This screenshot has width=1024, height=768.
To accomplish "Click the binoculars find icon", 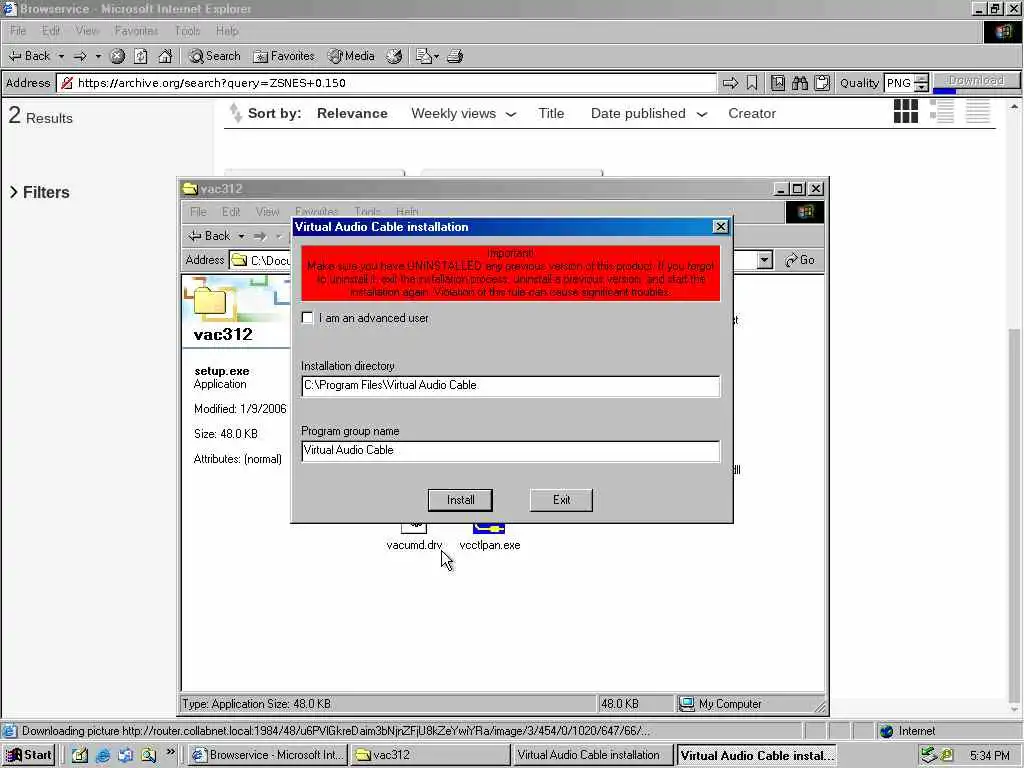I will [x=800, y=83].
